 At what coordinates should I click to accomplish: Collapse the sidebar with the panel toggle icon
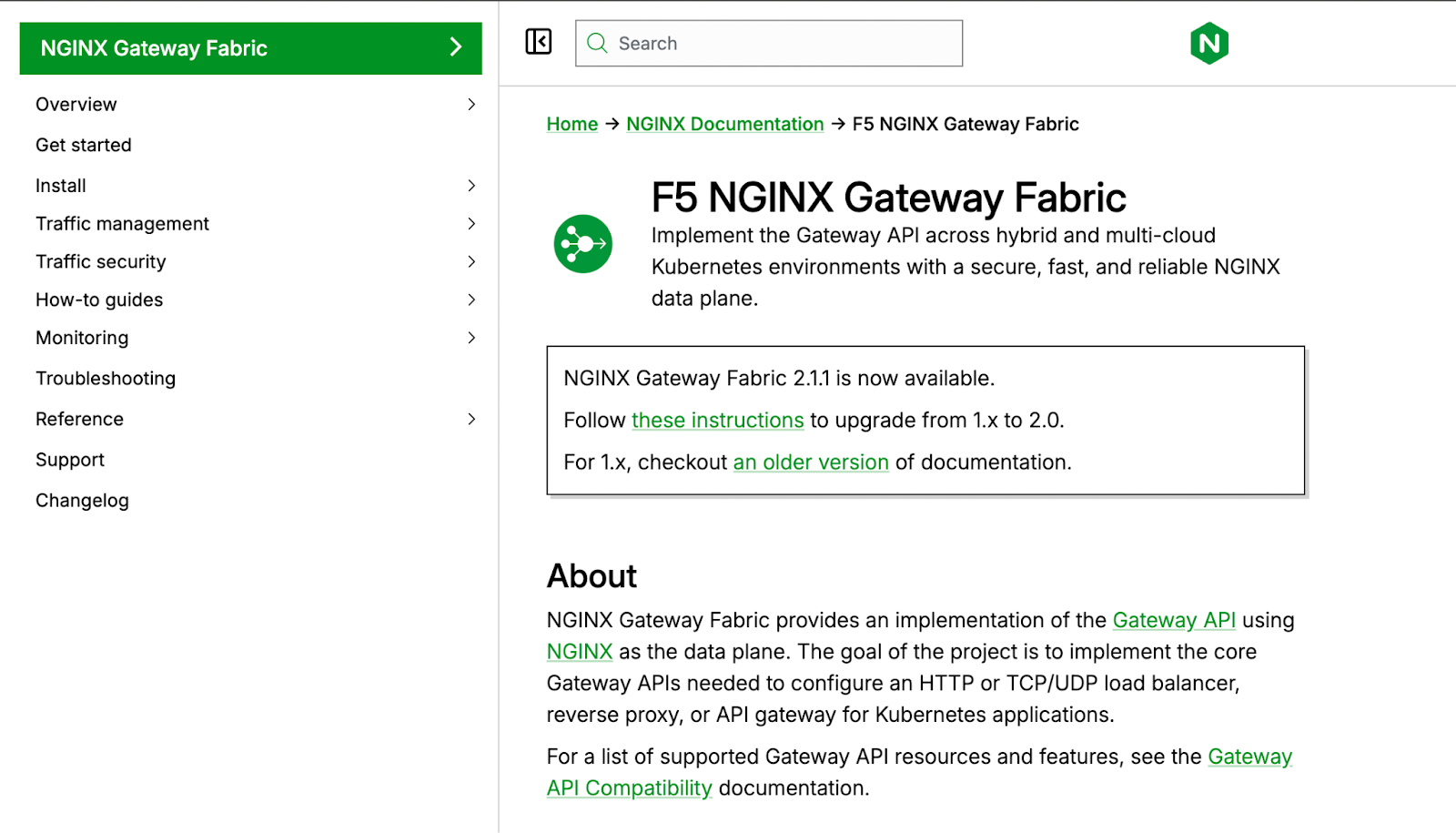539,42
